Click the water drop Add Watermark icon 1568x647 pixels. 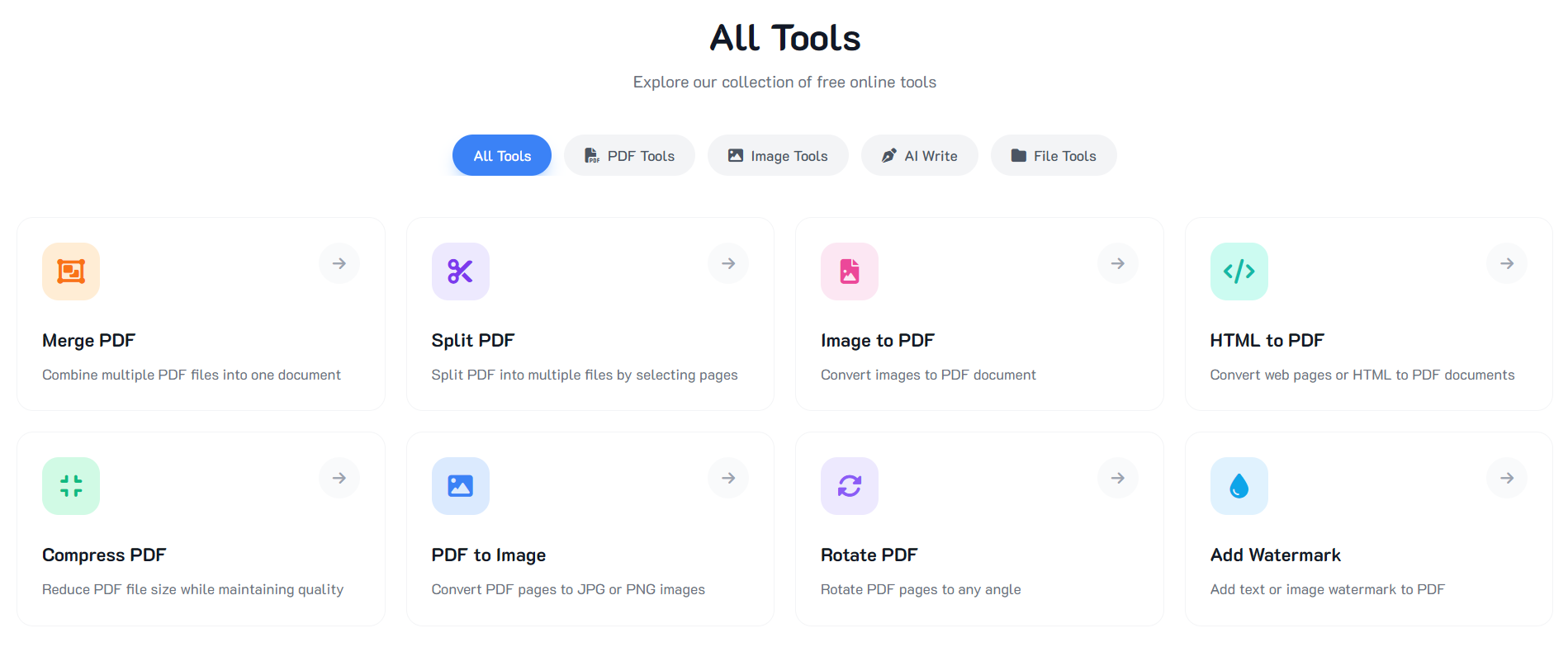(x=1239, y=486)
